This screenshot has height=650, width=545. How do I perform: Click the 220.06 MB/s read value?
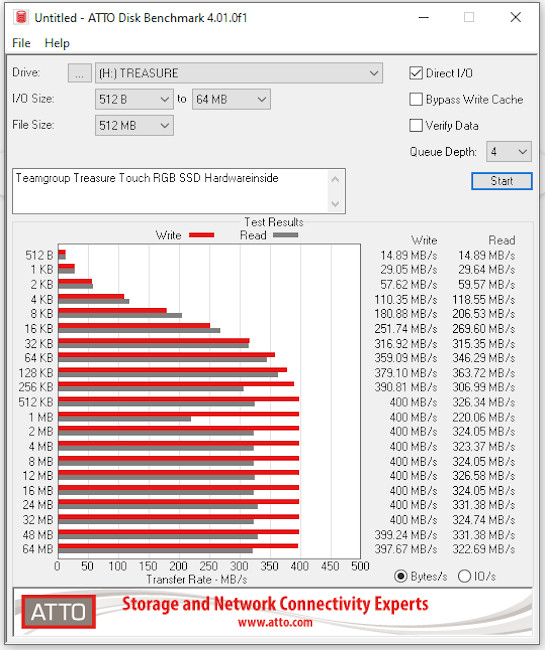484,417
